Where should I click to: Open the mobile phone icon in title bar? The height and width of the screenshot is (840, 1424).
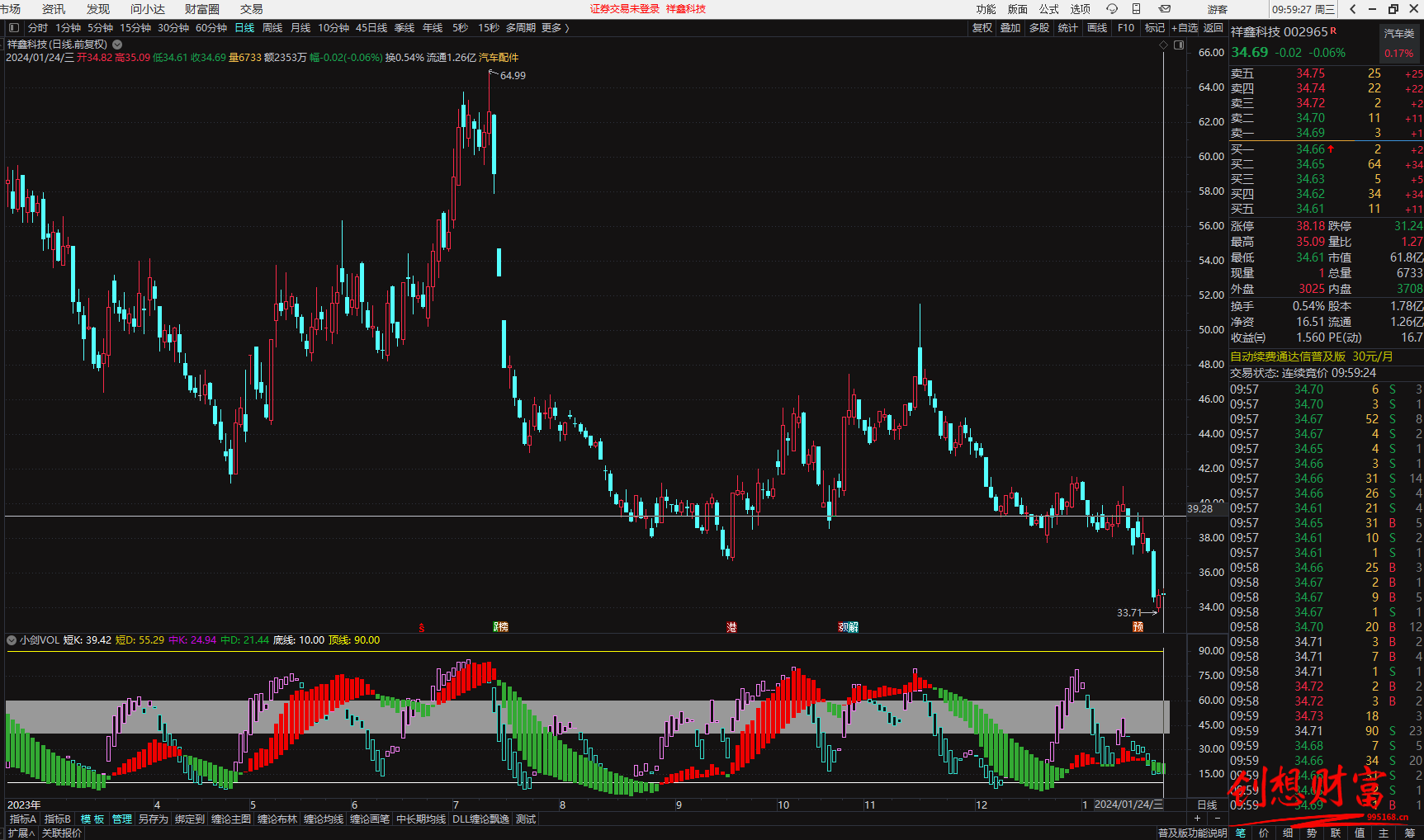1137,9
